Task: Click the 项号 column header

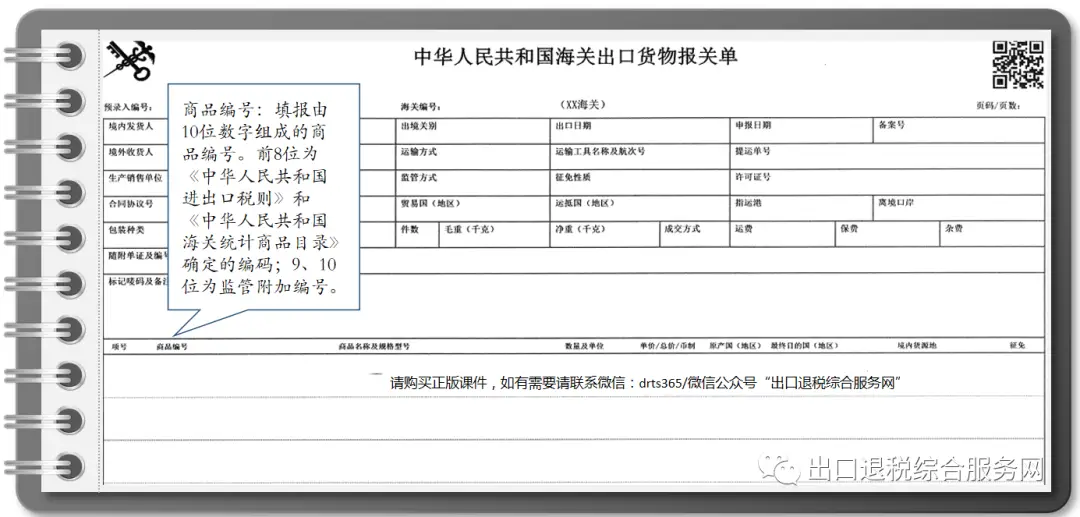Action: (x=121, y=346)
